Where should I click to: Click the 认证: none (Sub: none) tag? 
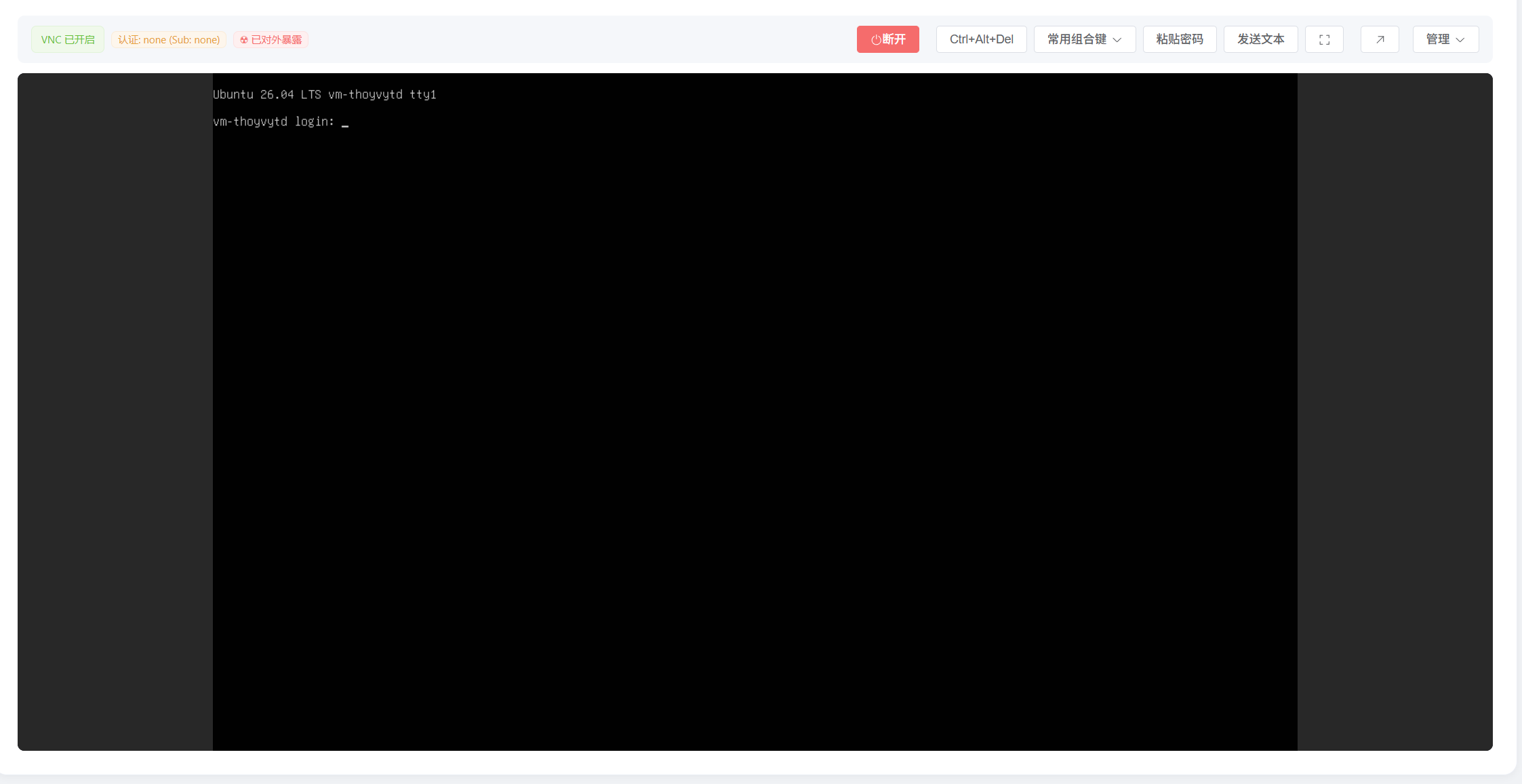169,40
